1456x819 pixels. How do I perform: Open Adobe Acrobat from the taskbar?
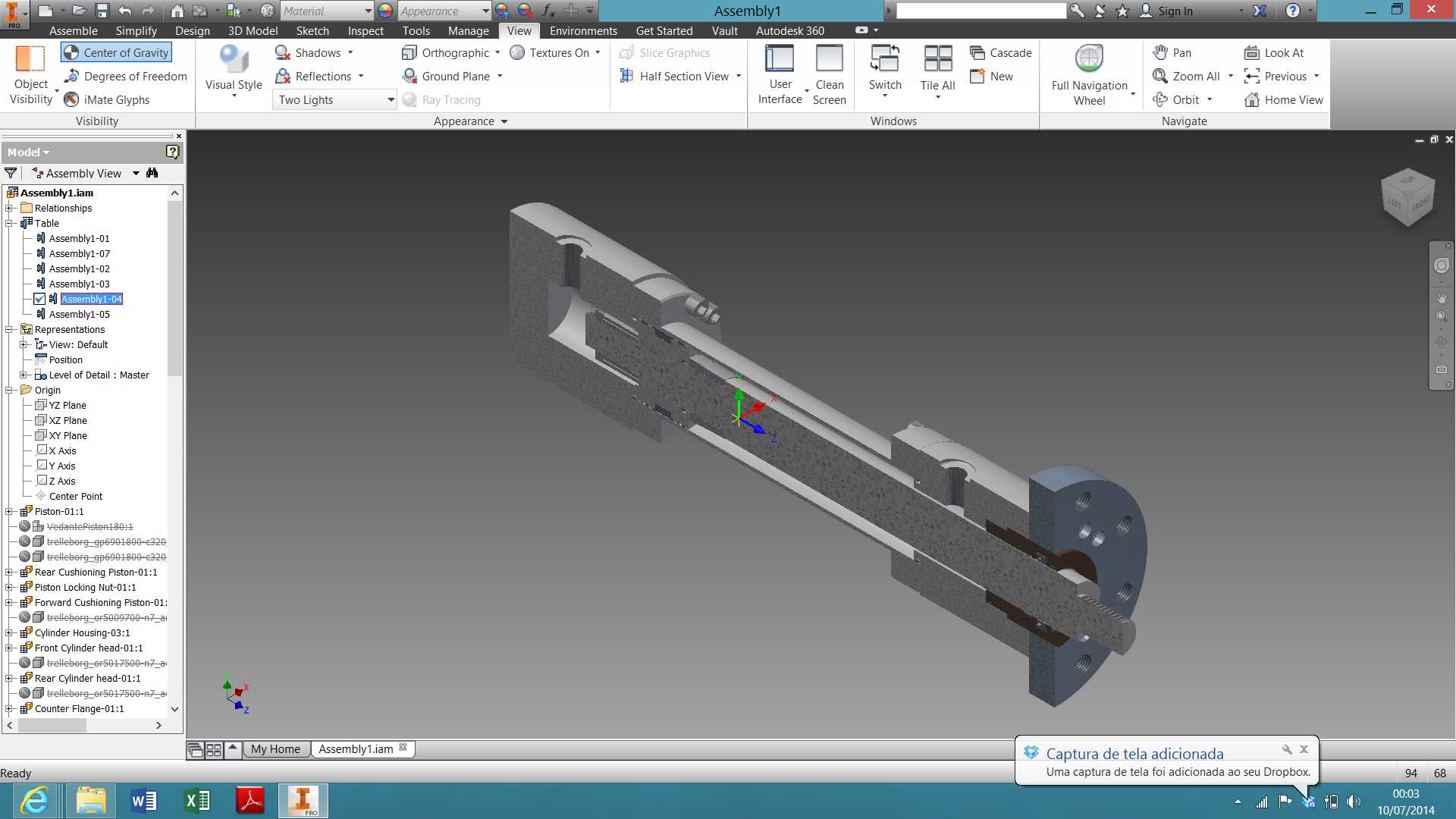(250, 801)
